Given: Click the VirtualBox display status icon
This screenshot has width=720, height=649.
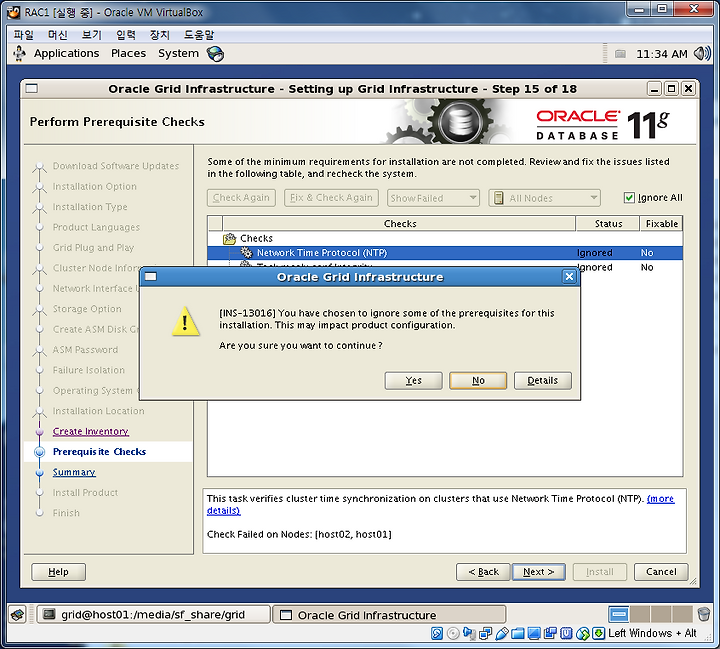Looking at the screenshot, I should coord(534,634).
